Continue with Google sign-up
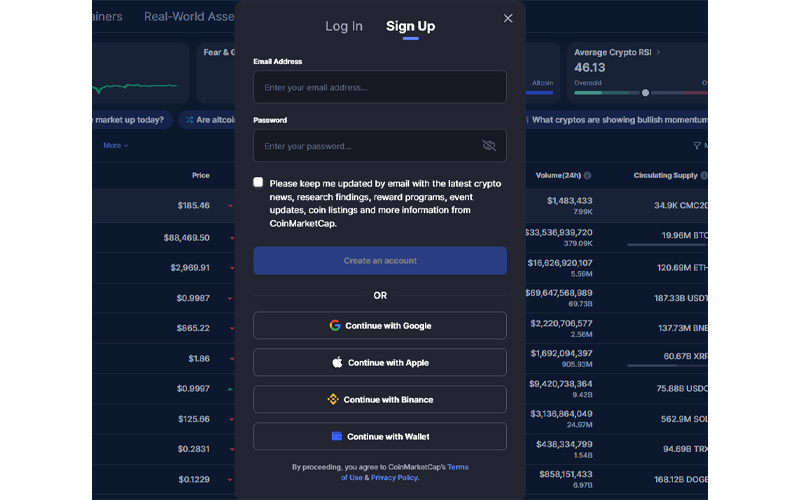The width and height of the screenshot is (800, 500). point(380,326)
